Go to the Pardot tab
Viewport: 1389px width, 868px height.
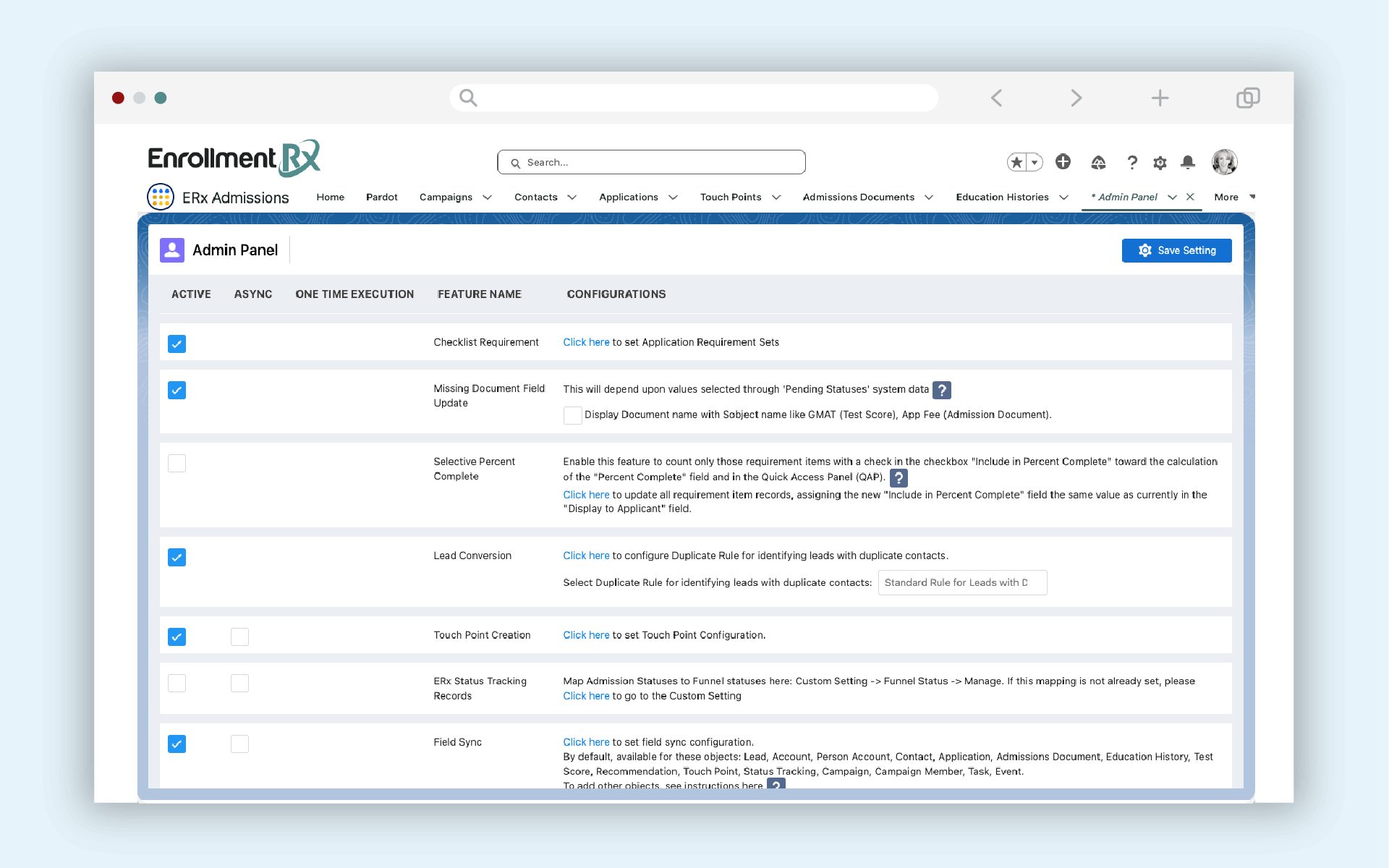coord(381,197)
